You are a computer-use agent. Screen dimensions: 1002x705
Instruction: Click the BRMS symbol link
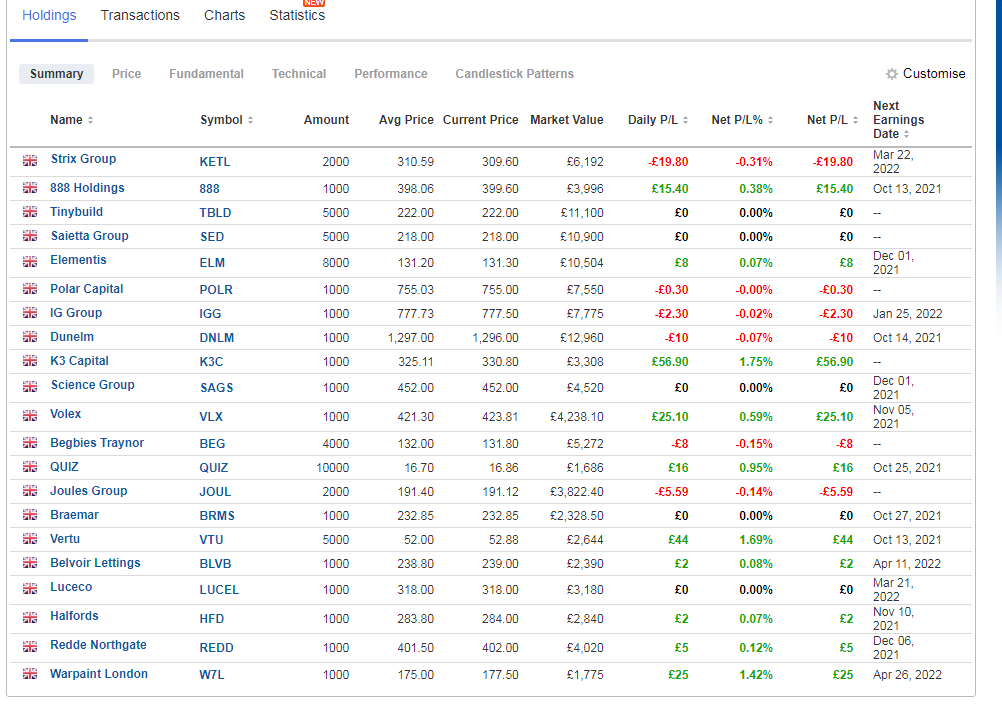tap(217, 516)
